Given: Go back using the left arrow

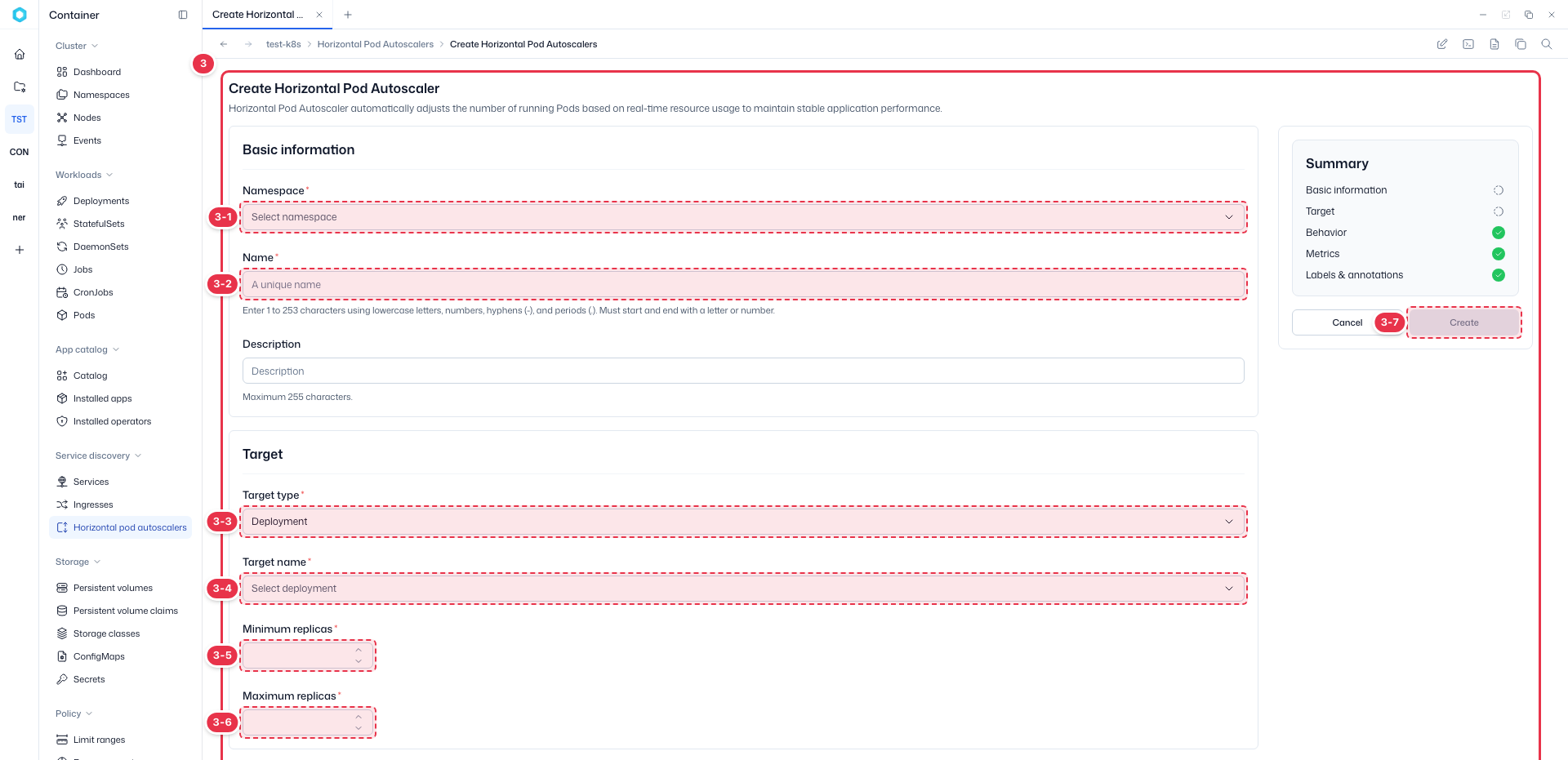Looking at the screenshot, I should click(x=224, y=44).
